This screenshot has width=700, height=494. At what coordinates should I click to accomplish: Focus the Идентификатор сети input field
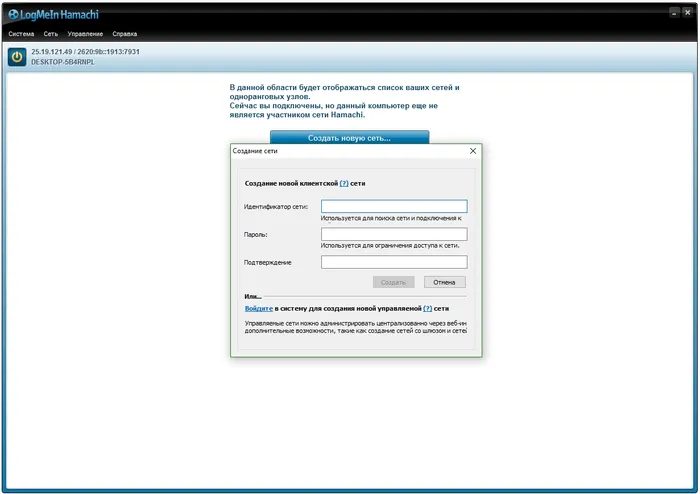pyautogui.click(x=394, y=206)
